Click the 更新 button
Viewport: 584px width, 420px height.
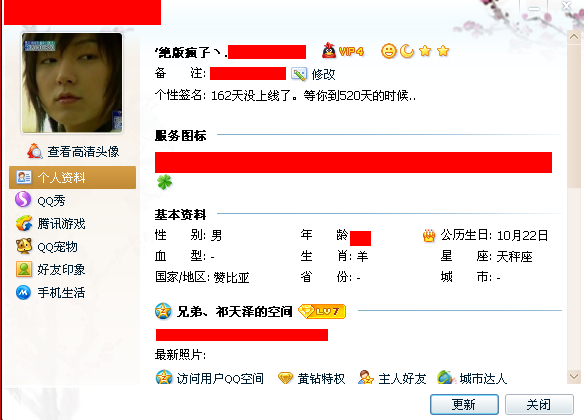coord(464,404)
